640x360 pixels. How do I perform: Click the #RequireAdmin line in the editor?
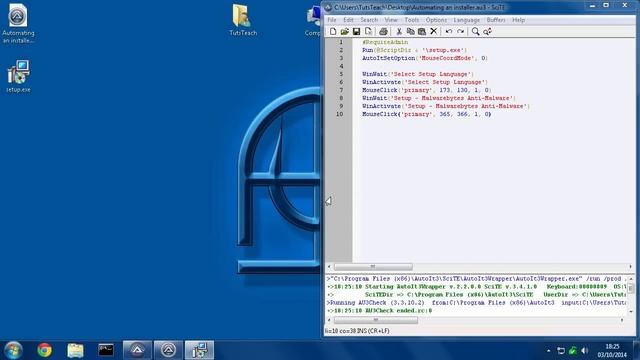385,42
